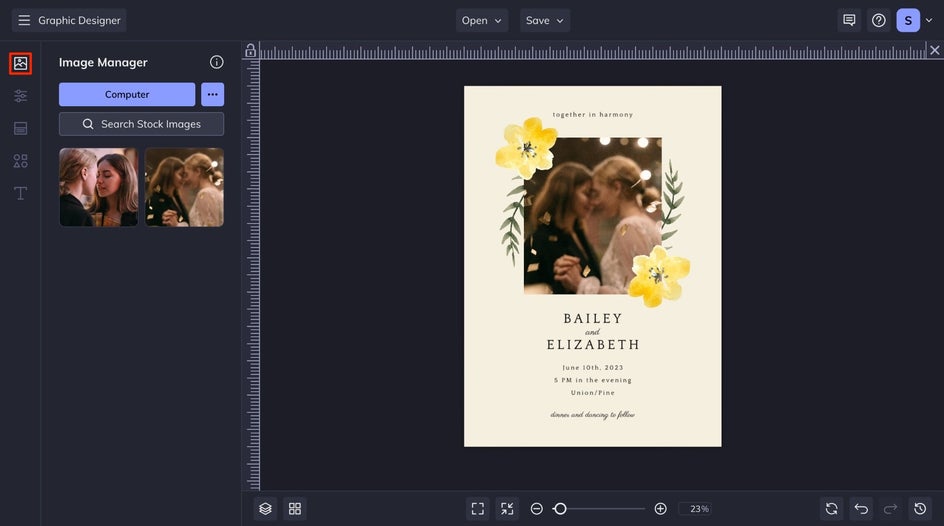Show Image Manager info icon
Image resolution: width=944 pixels, height=526 pixels.
point(217,62)
